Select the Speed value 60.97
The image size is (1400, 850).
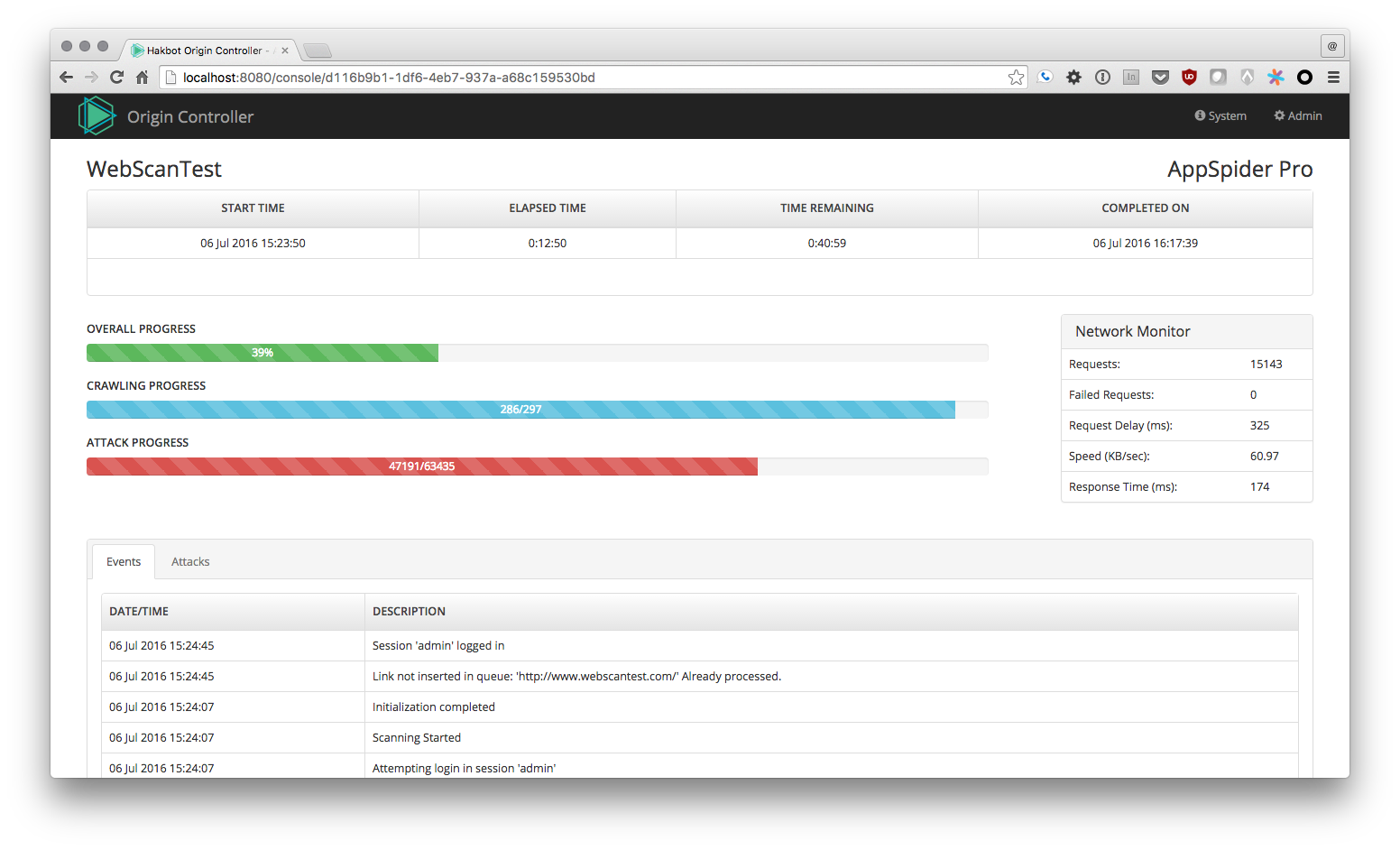pos(1264,456)
